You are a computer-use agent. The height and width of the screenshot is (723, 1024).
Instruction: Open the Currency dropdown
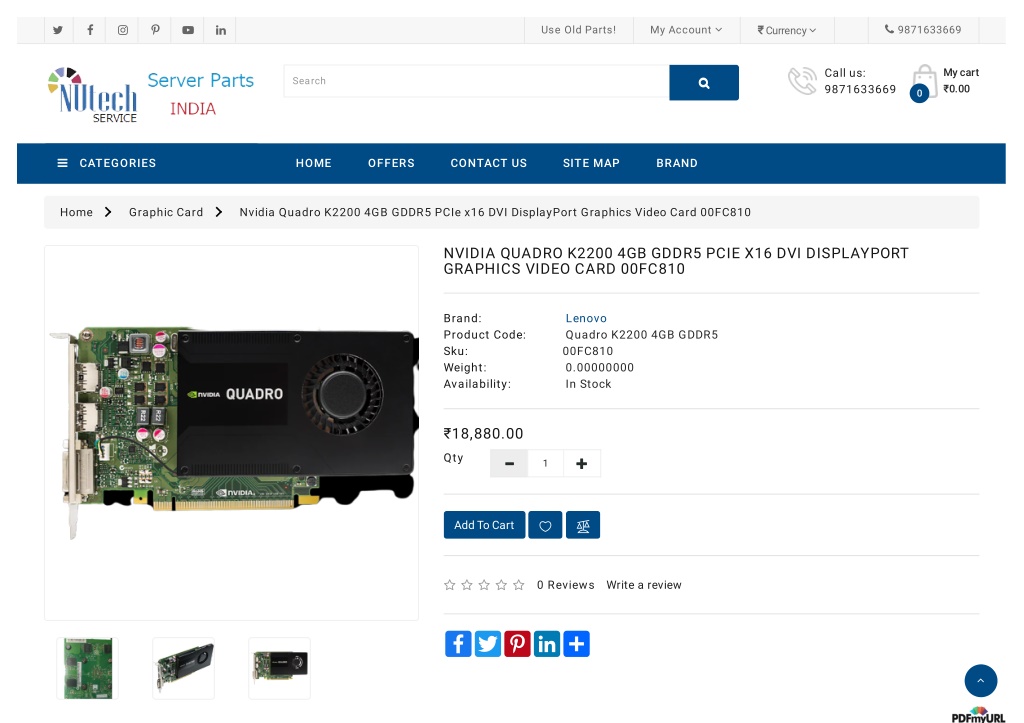click(786, 30)
